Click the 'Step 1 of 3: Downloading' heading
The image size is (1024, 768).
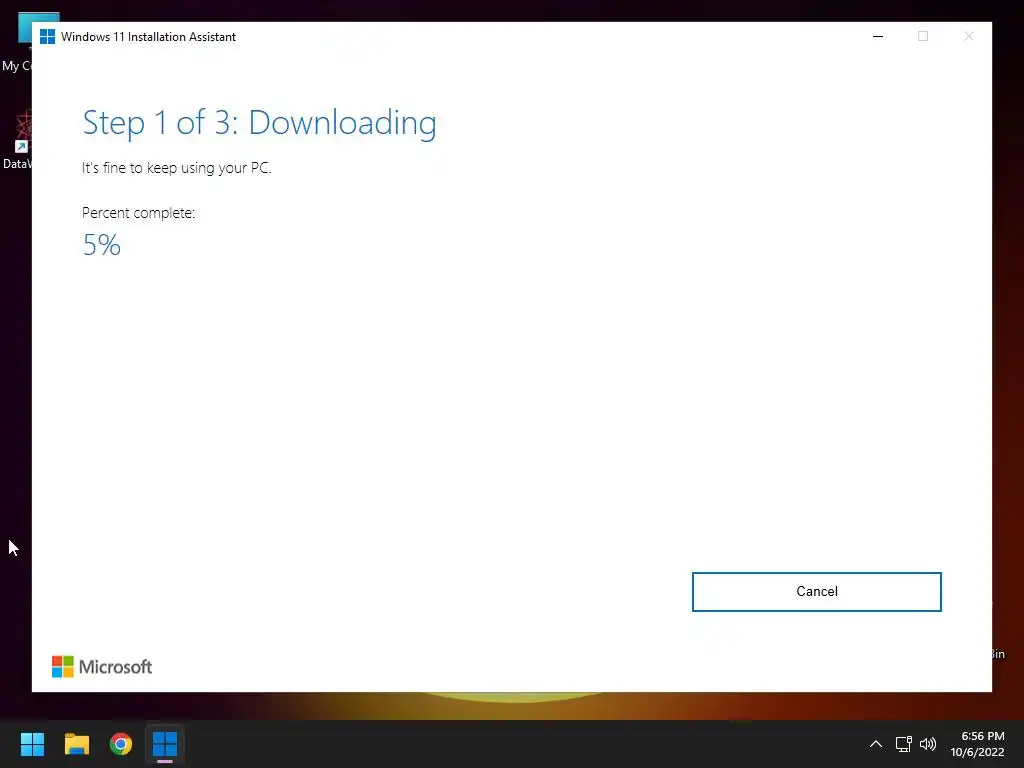(x=259, y=123)
